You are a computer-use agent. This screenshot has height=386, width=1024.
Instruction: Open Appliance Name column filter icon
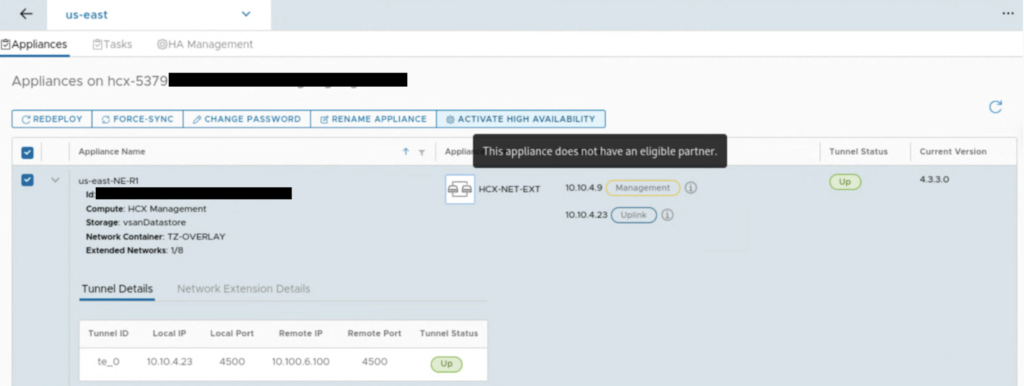tap(422, 152)
